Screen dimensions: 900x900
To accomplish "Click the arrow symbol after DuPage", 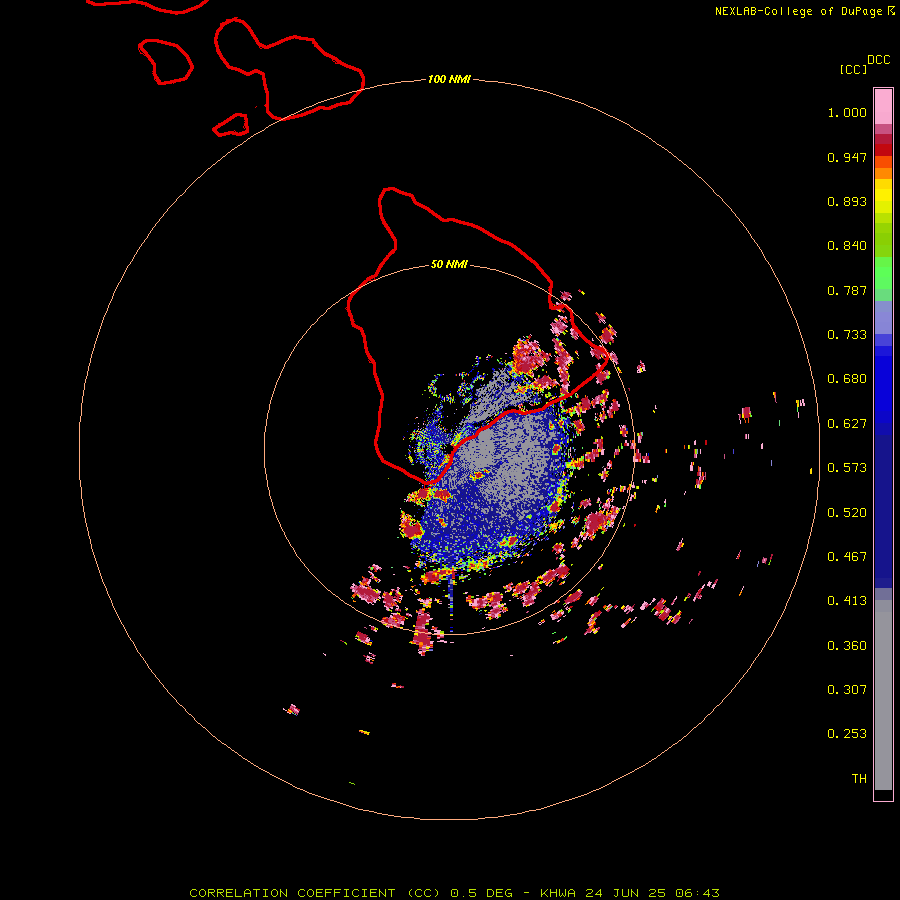I will (891, 11).
